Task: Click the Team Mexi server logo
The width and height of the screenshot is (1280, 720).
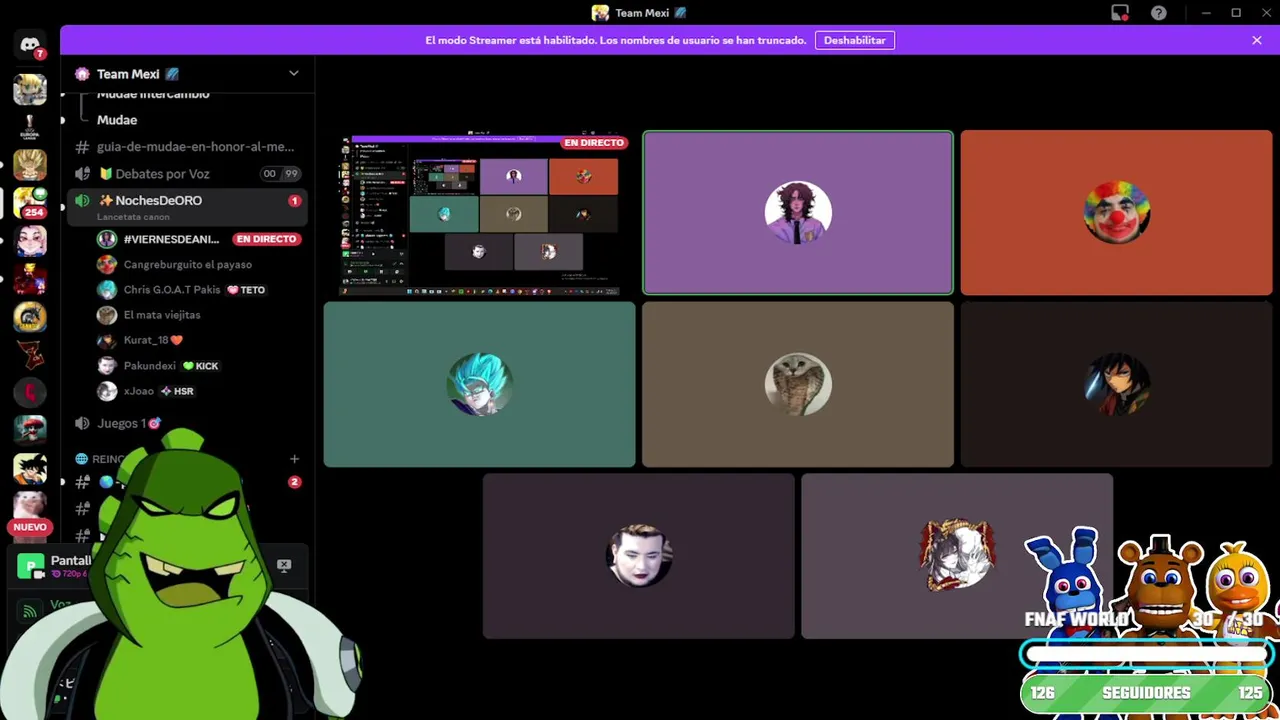Action: click(82, 74)
